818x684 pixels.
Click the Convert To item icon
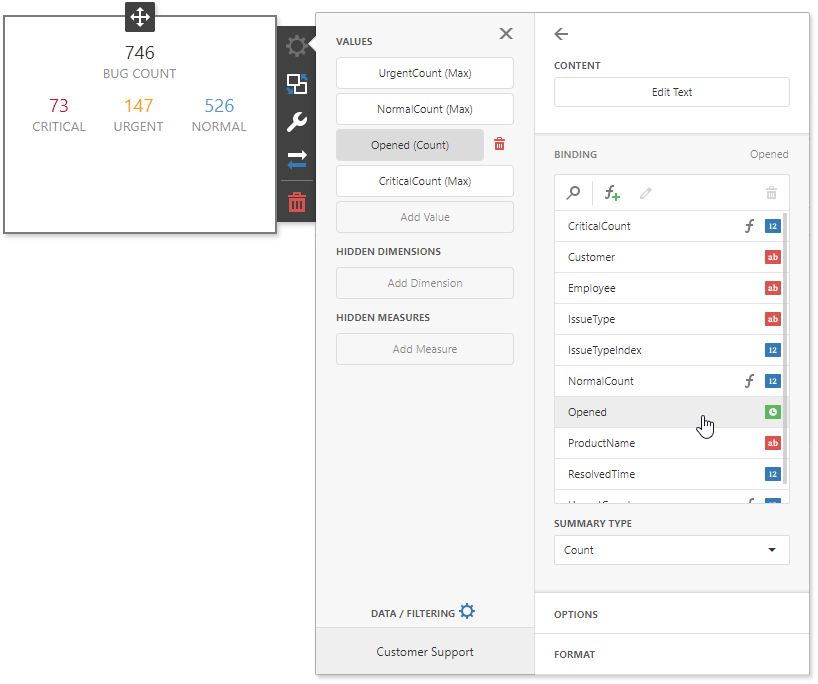point(297,84)
